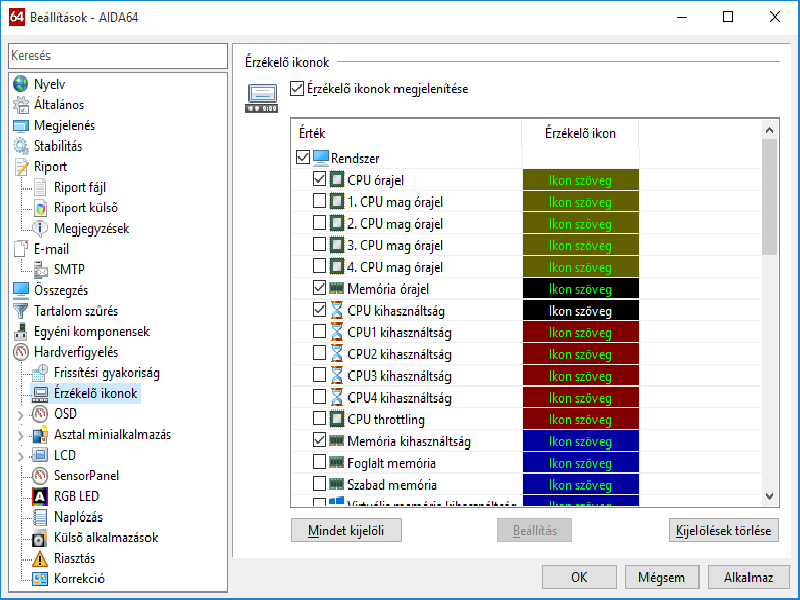Expand the OSD tree node
Screen dimensions: 800x600
[x=20, y=415]
